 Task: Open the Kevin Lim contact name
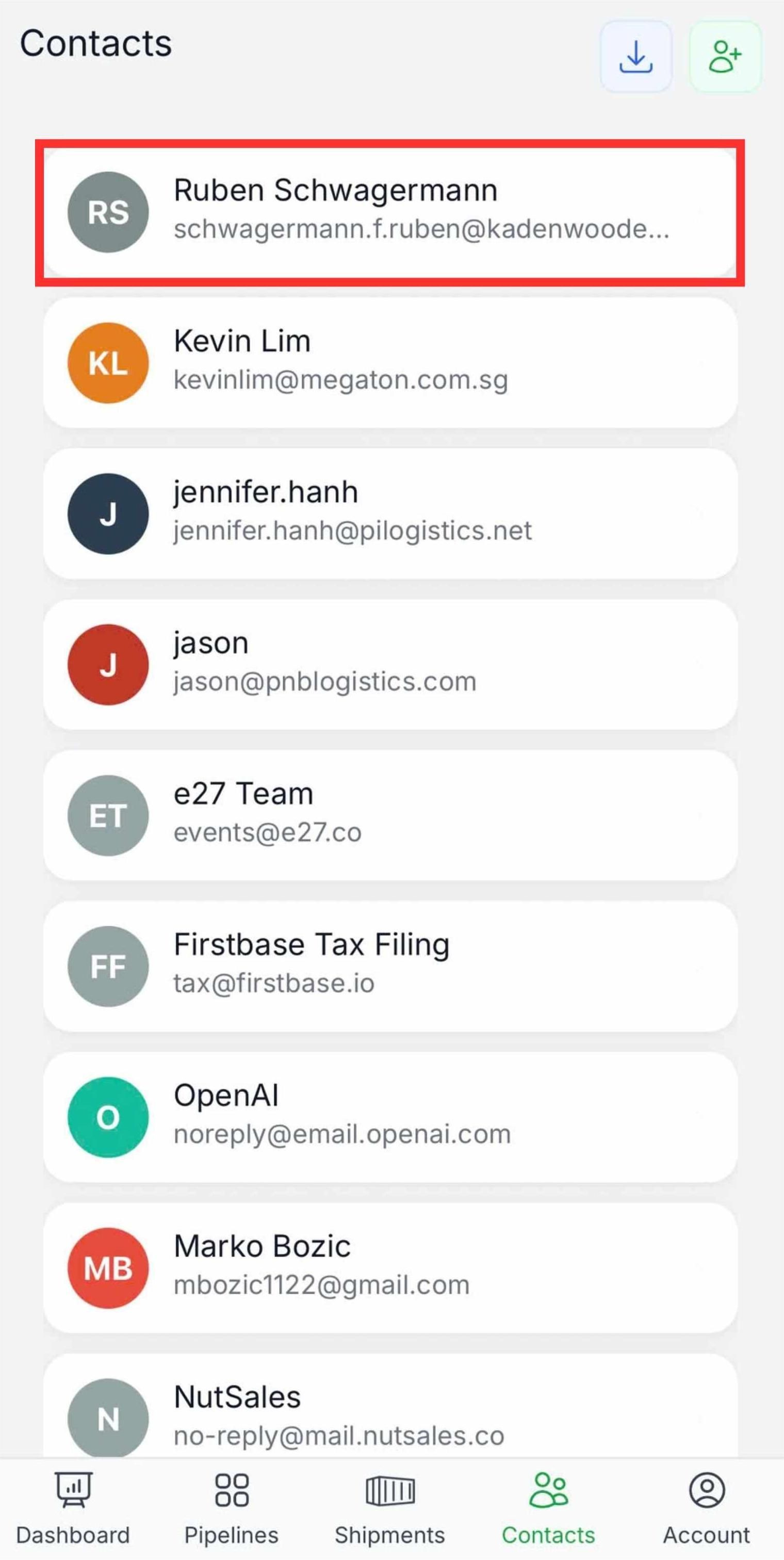(242, 341)
